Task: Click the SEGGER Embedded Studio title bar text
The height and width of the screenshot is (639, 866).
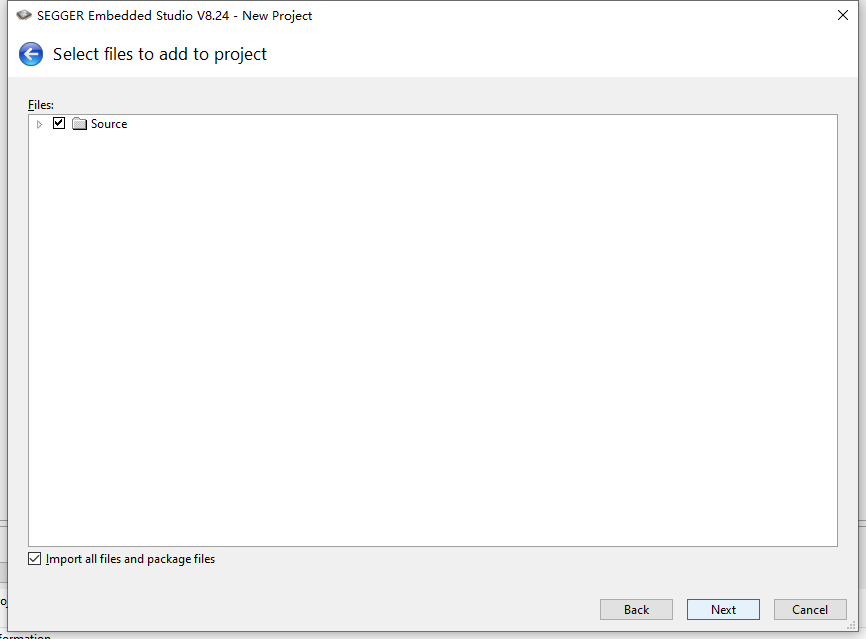Action: click(175, 15)
